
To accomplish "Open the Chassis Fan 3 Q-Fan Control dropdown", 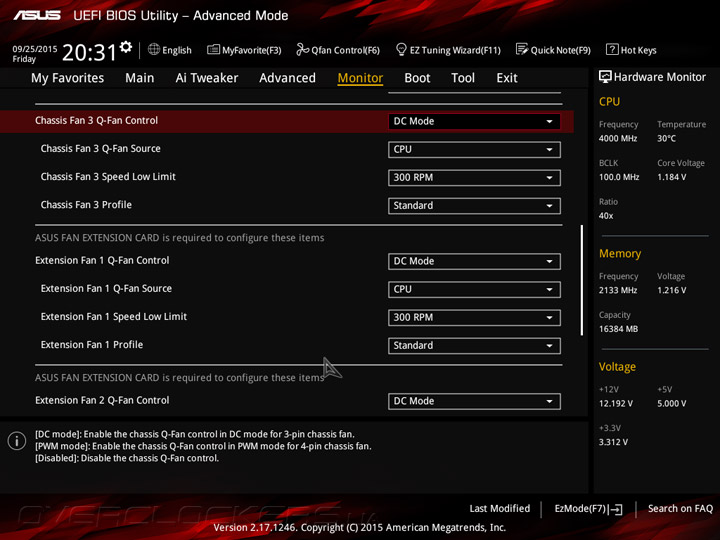I will tap(474, 121).
